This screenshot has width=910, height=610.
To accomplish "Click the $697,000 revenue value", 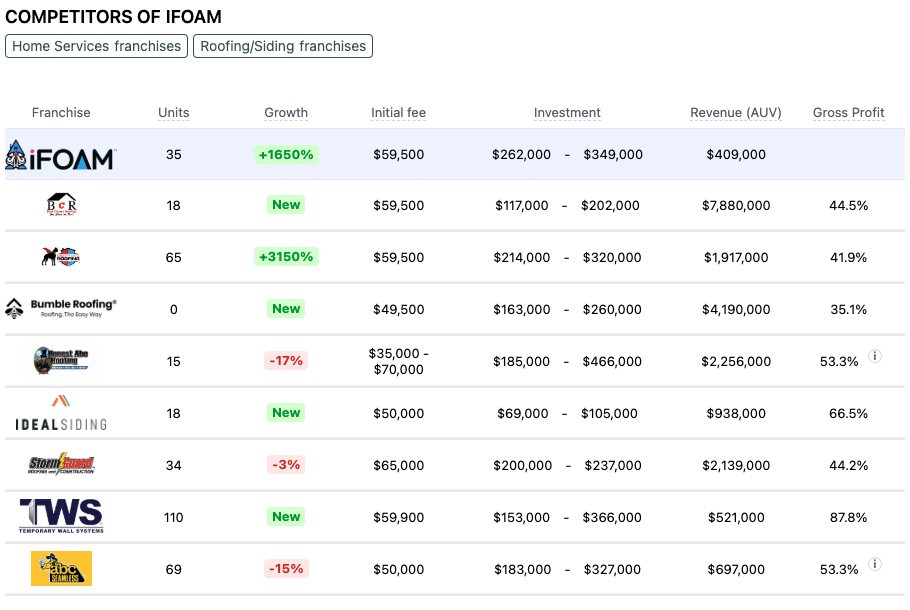I will (x=736, y=569).
